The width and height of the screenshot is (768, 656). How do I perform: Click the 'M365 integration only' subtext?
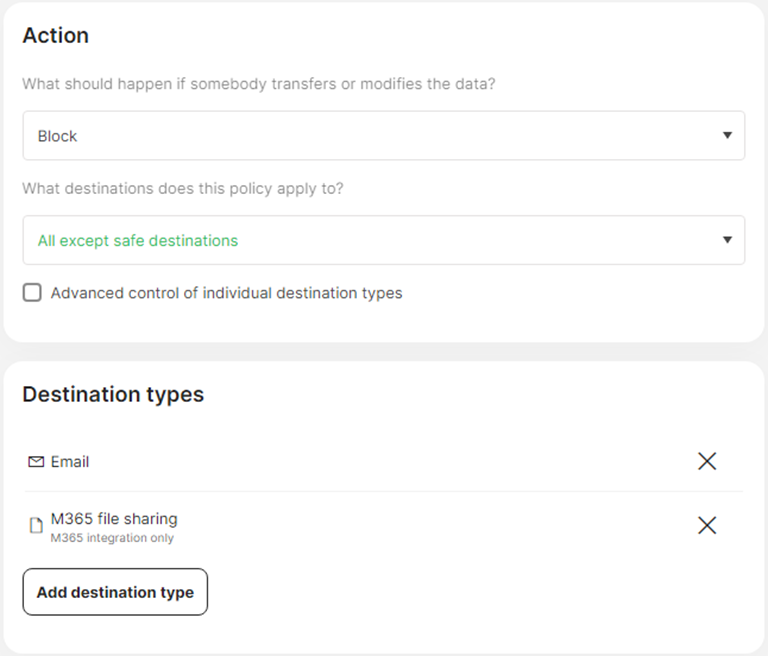[x=112, y=538]
